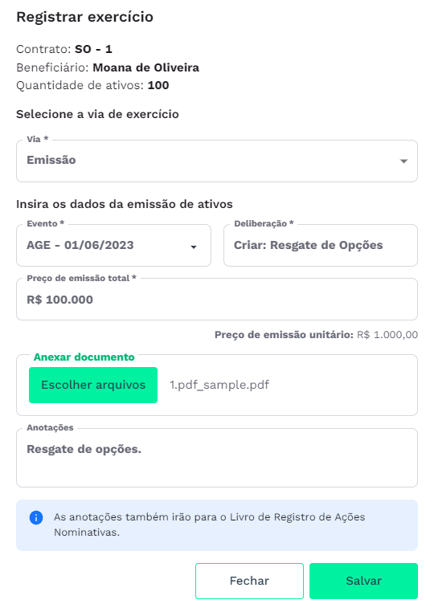This screenshot has height=608, width=430.
Task: Focus the Anotações text area
Action: click(217, 458)
